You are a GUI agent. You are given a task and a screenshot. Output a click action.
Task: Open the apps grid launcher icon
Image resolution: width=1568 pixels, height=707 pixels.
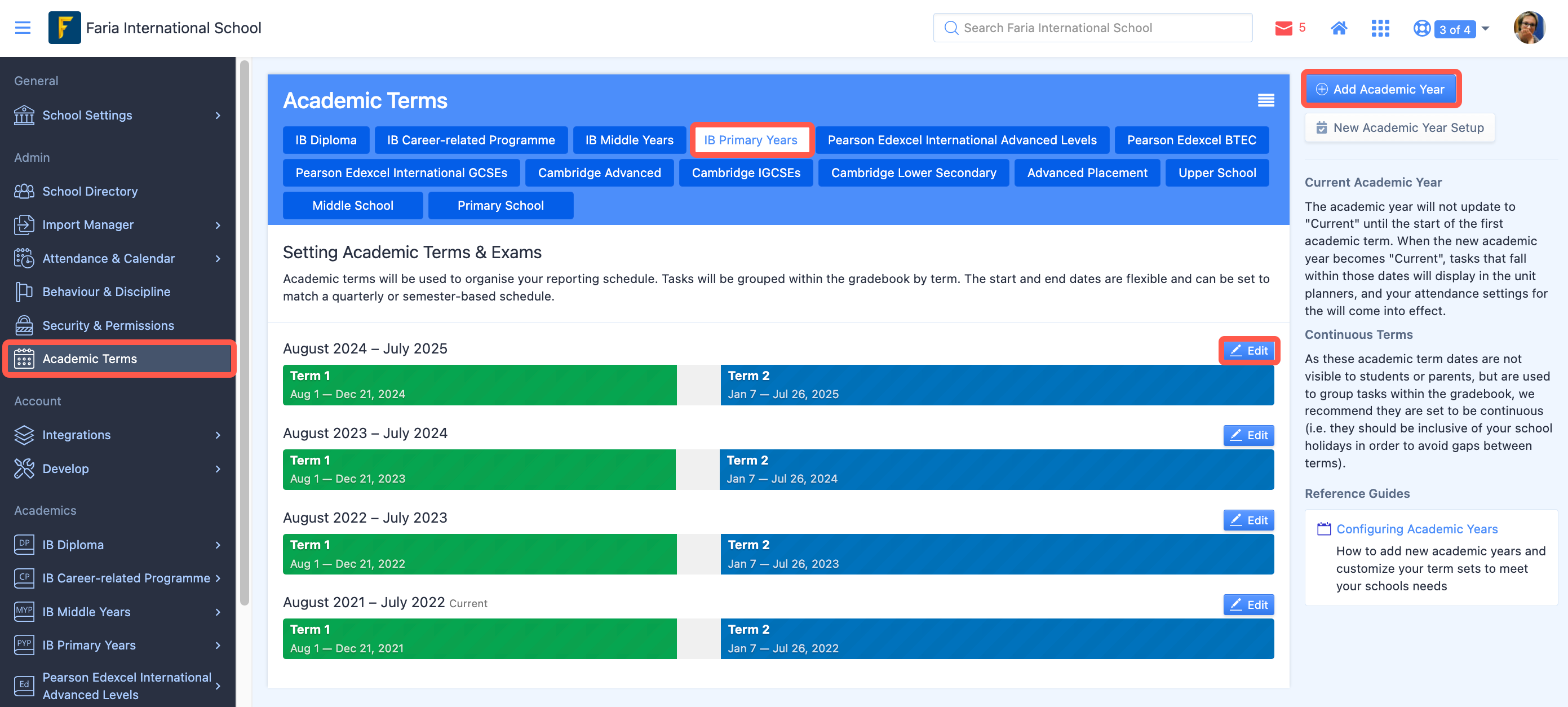(1380, 28)
